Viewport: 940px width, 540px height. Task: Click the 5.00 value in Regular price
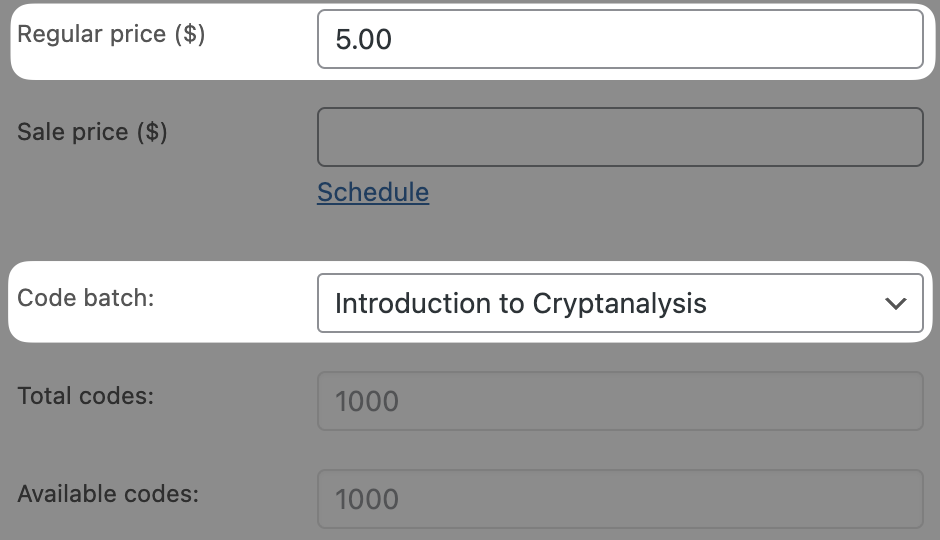364,40
